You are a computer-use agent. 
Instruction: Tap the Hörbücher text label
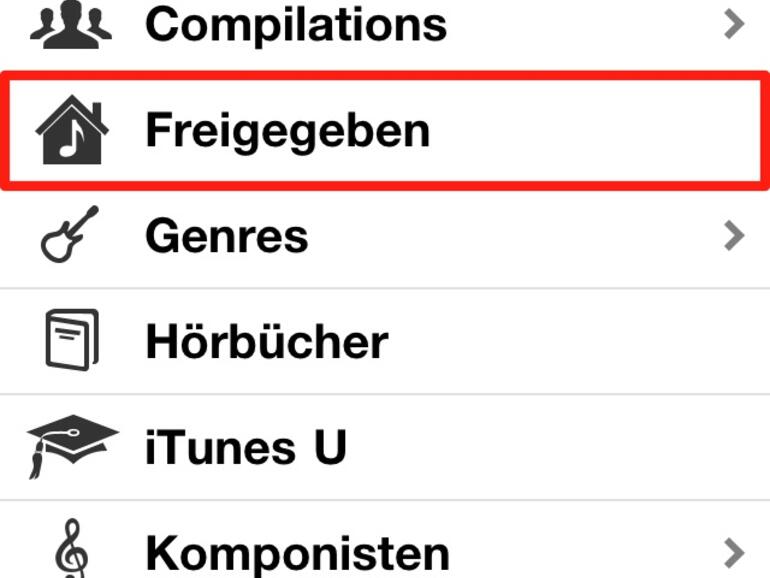[267, 342]
